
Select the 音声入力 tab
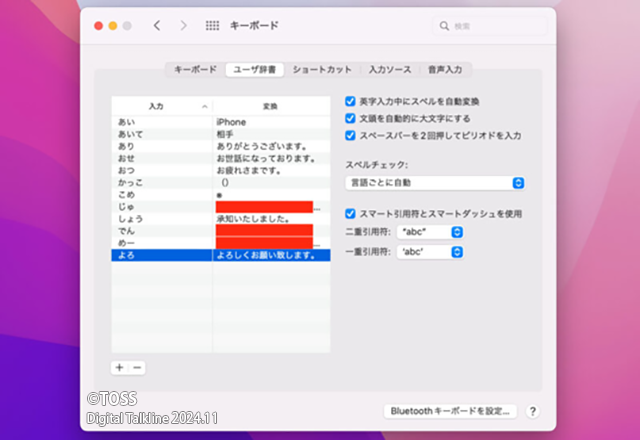(445, 70)
